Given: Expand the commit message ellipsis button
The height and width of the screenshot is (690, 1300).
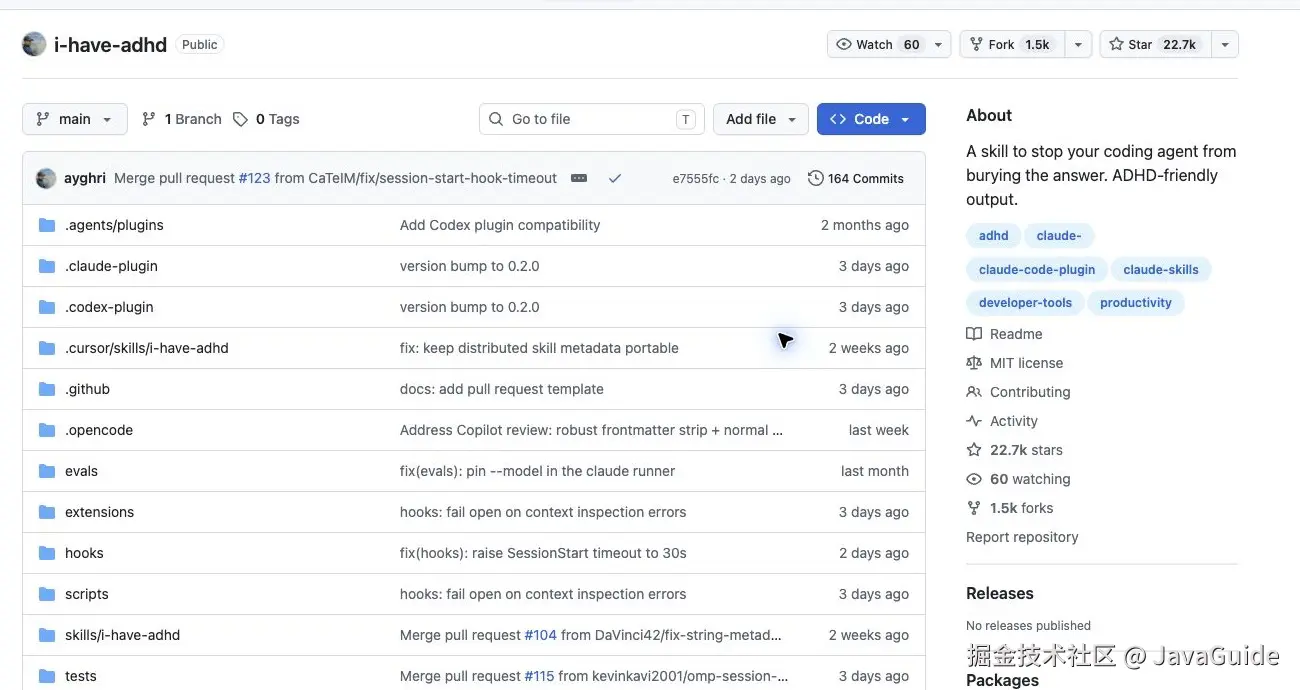Looking at the screenshot, I should pos(579,178).
